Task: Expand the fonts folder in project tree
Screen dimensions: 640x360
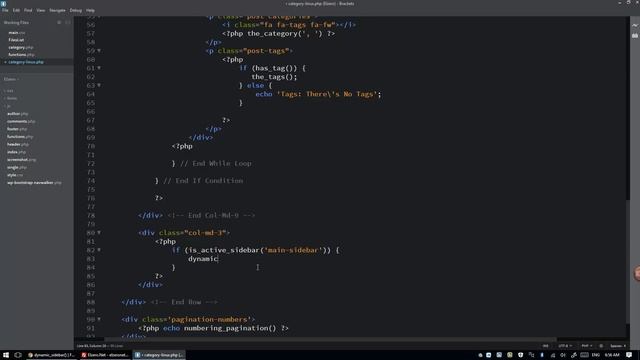Action: (x=11, y=98)
